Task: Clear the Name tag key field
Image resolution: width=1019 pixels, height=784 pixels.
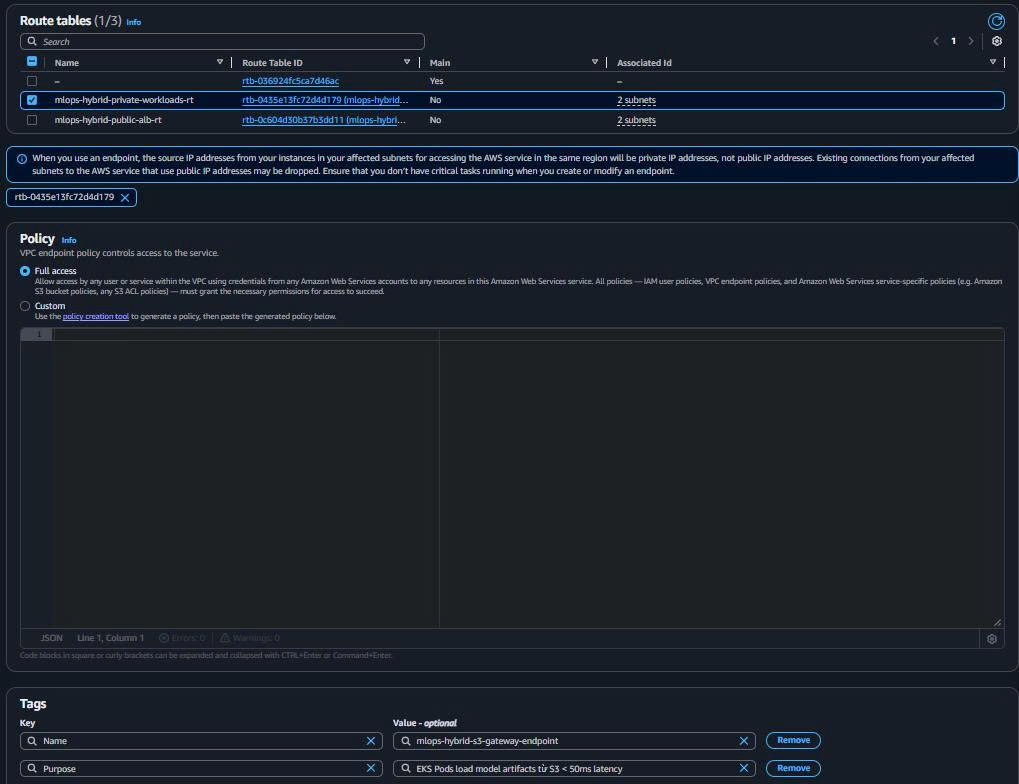Action: coord(371,740)
